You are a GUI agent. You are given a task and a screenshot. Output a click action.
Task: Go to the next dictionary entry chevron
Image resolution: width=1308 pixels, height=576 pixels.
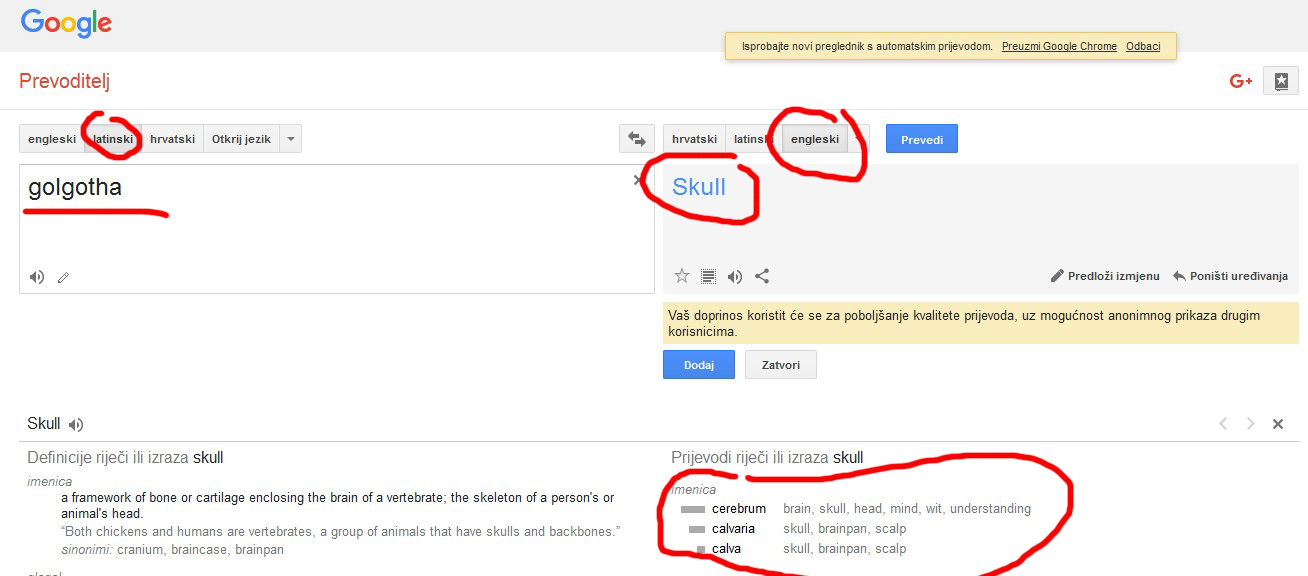(1250, 424)
